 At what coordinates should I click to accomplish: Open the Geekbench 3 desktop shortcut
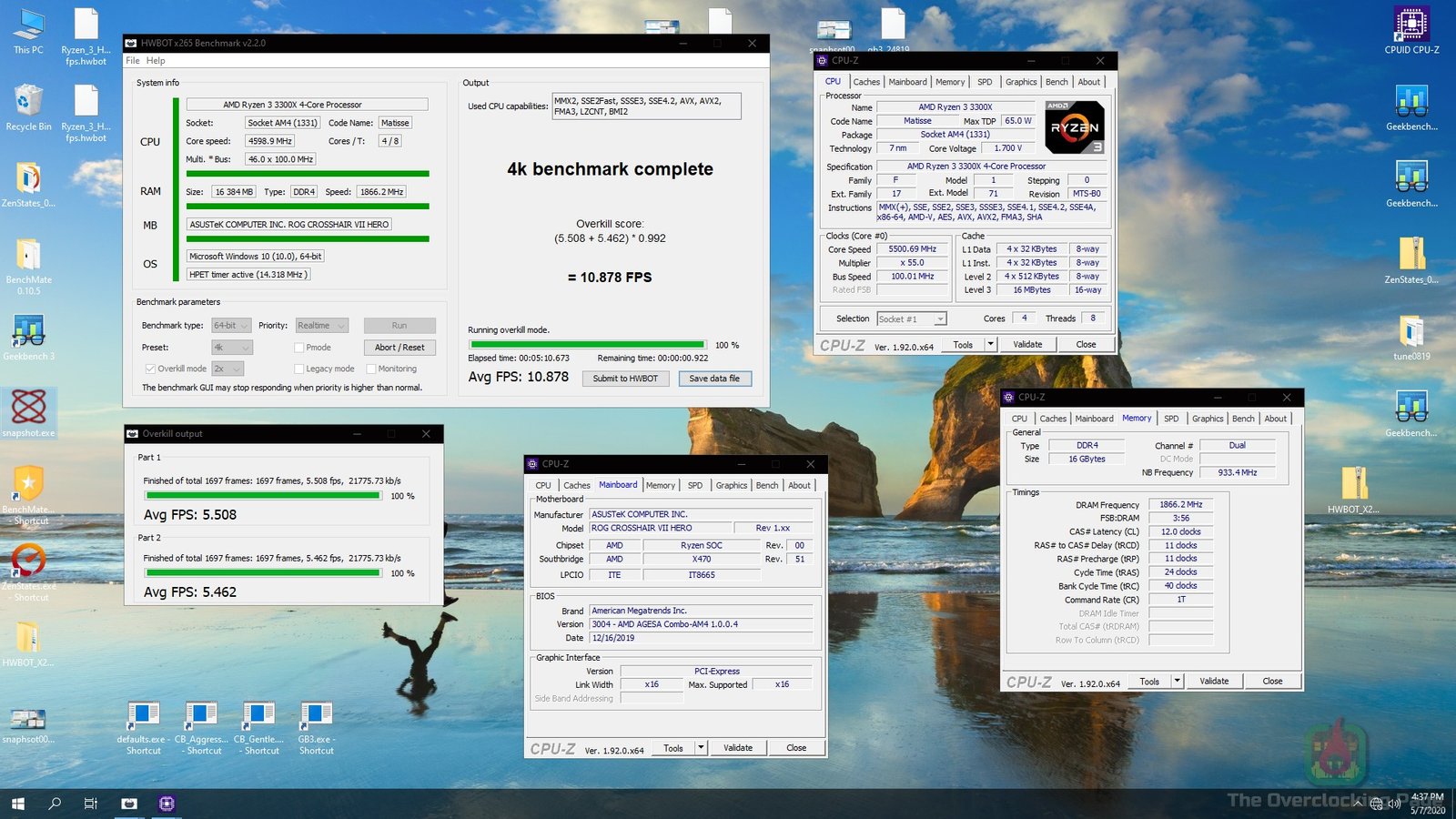click(28, 332)
